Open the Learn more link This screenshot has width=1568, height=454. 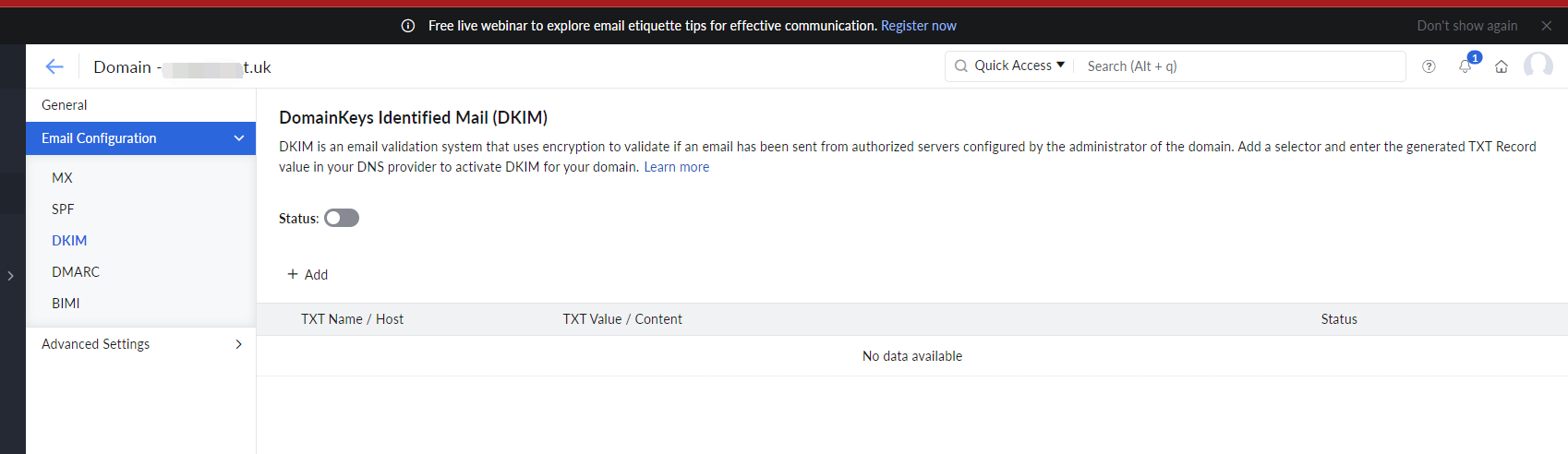[x=677, y=167]
